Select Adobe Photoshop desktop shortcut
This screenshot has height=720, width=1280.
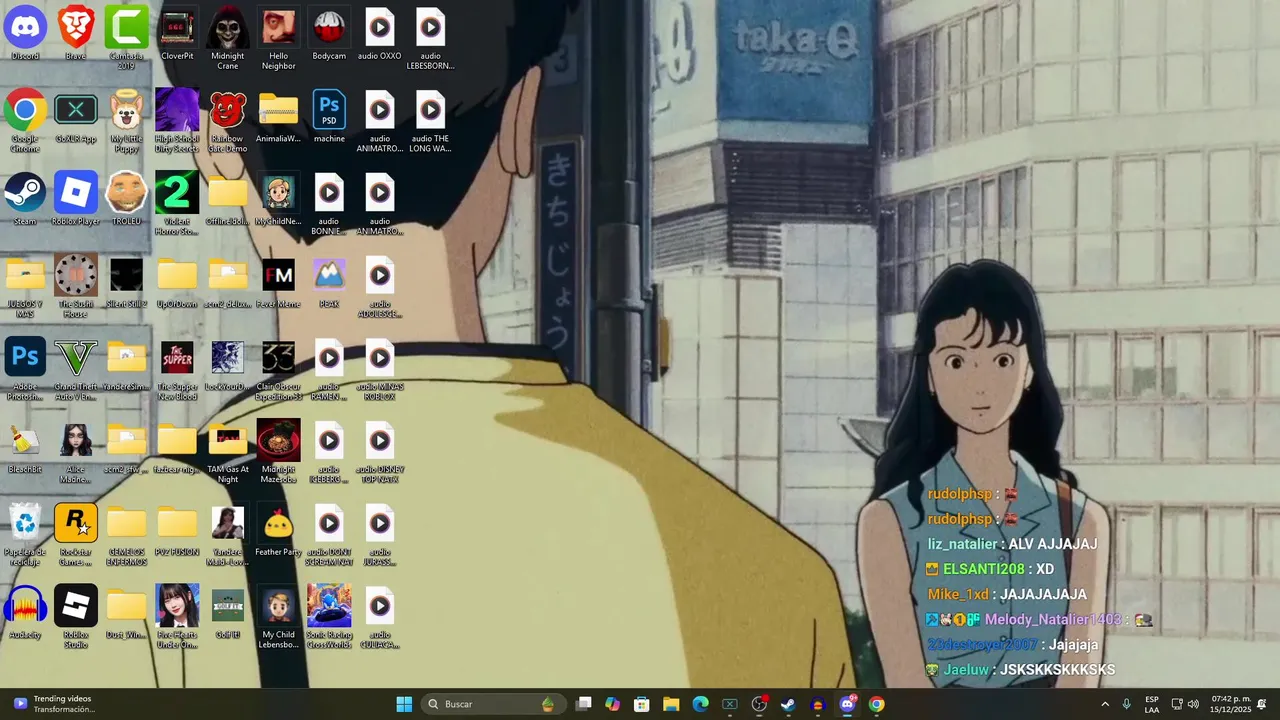[25, 369]
